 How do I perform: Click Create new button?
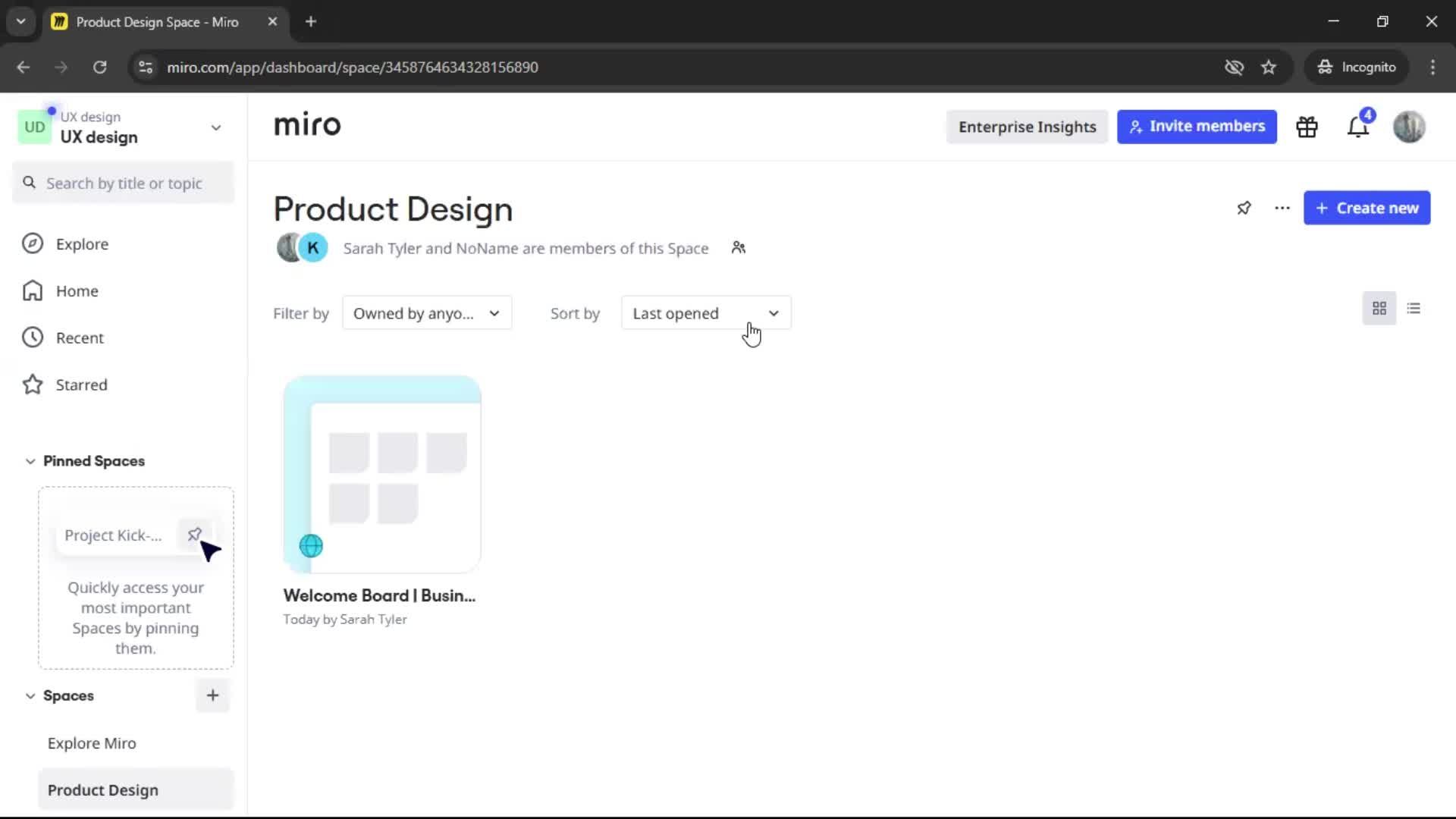(1367, 208)
